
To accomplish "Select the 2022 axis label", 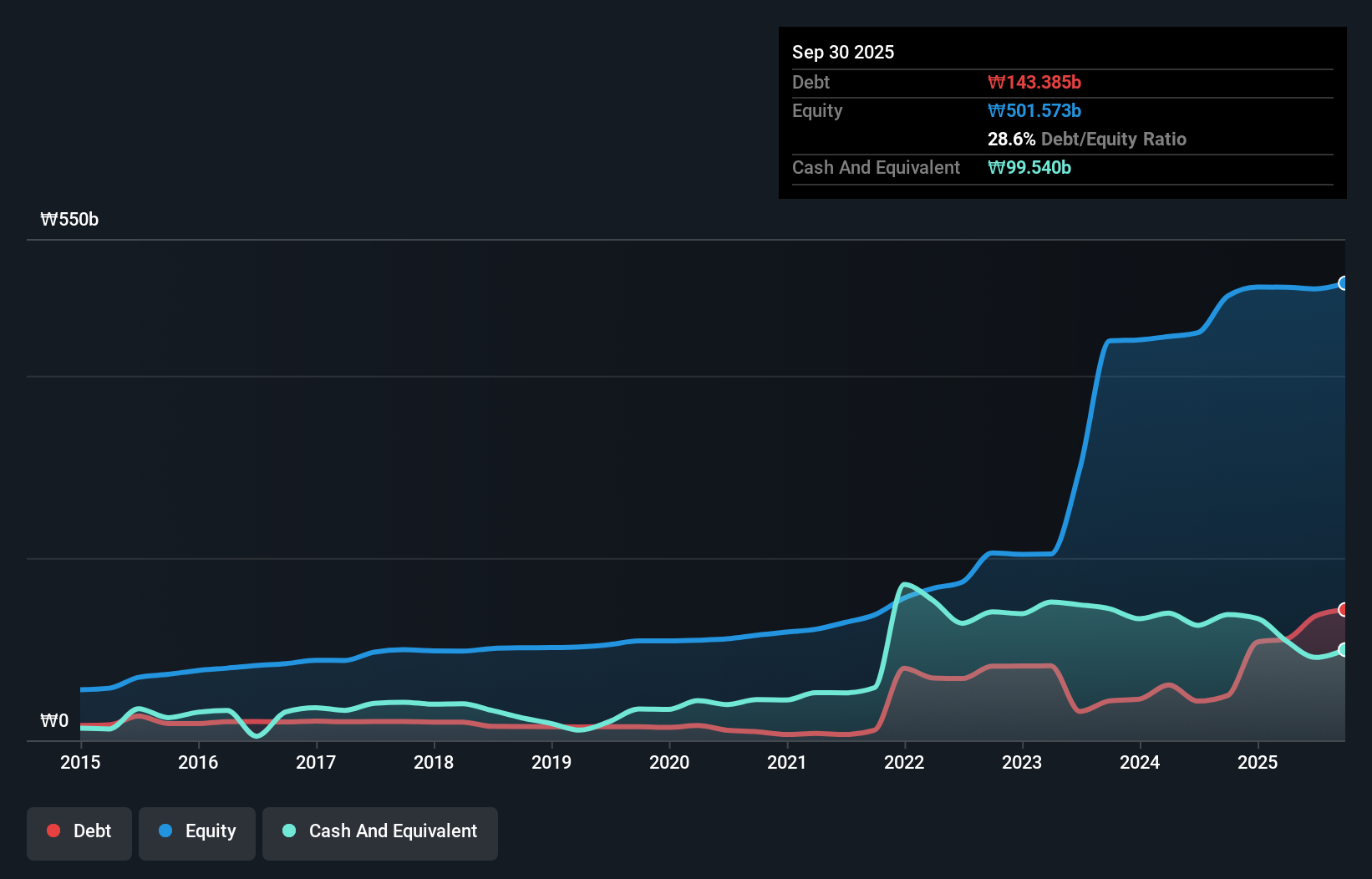I will click(905, 762).
